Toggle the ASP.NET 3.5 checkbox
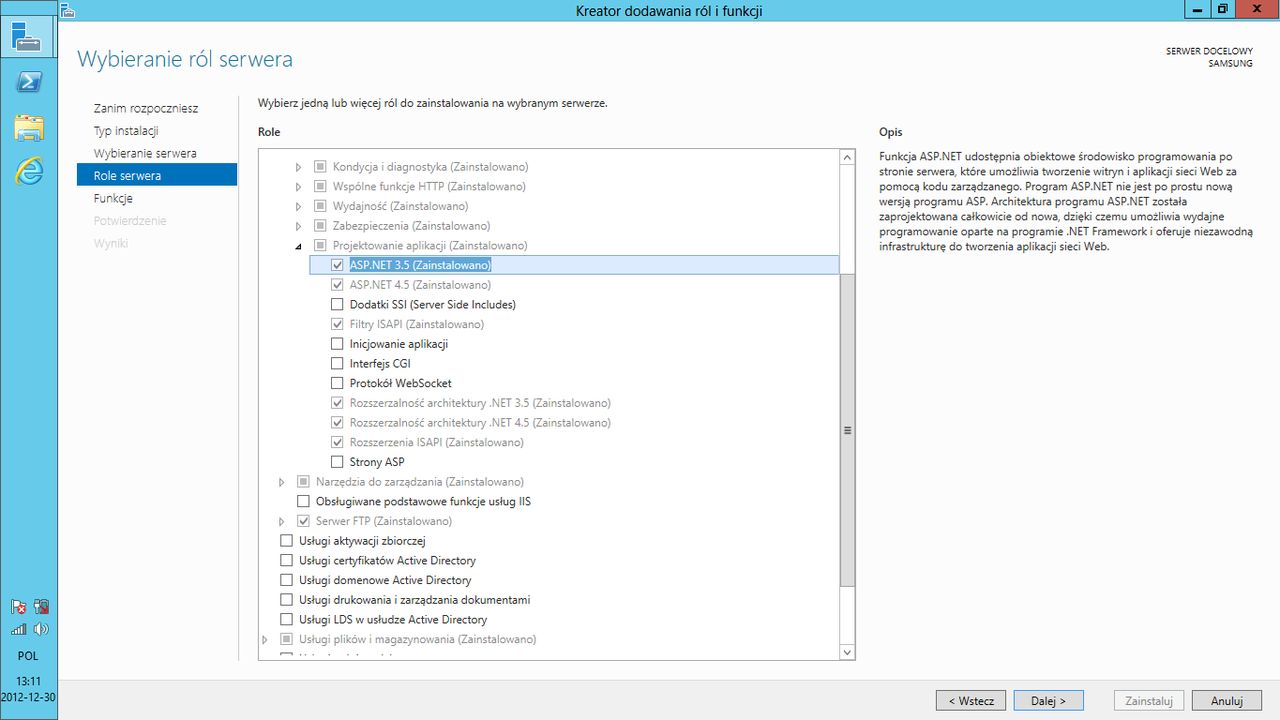 [x=337, y=265]
